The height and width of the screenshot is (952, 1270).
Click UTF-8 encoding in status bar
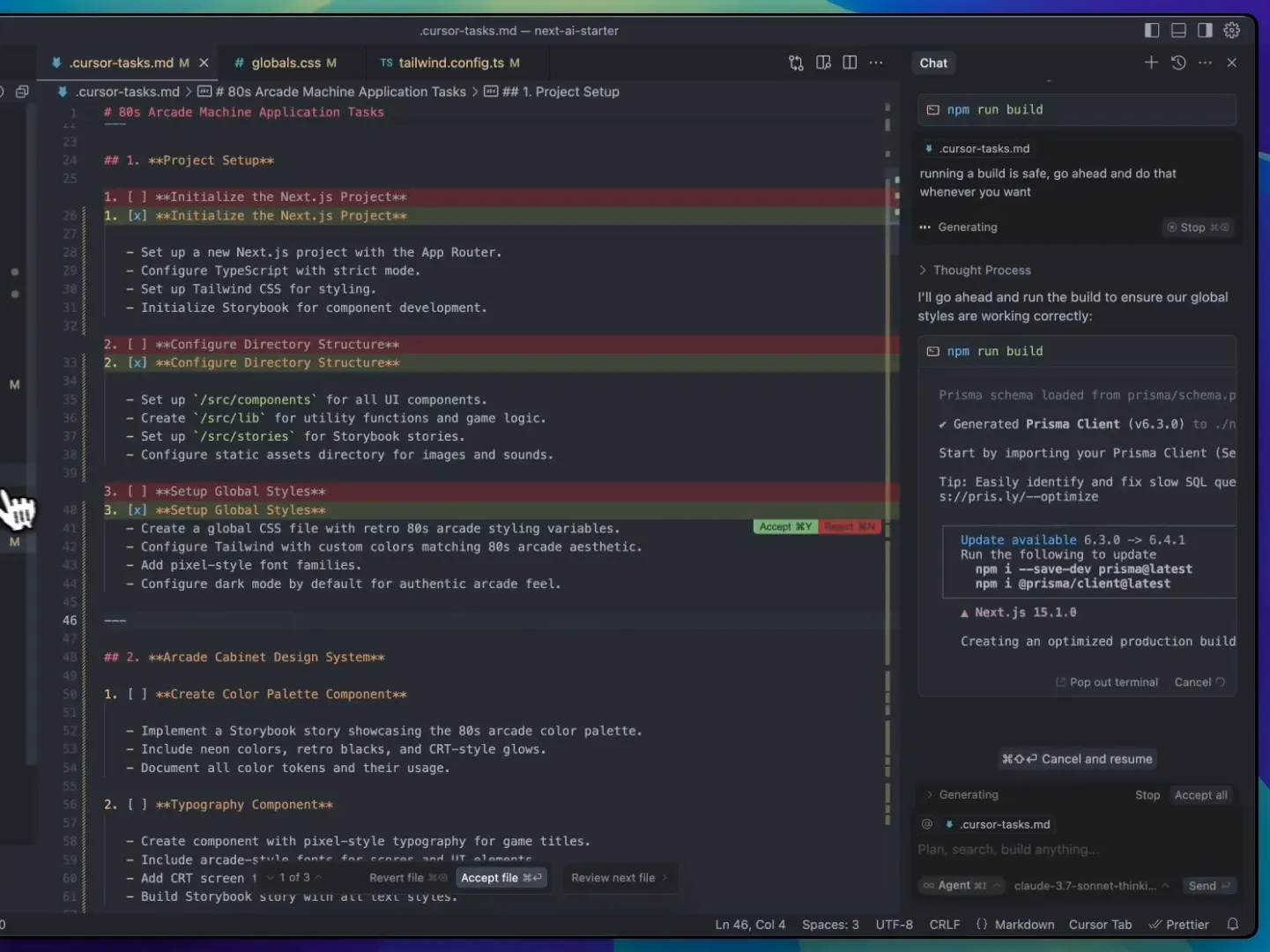click(894, 925)
